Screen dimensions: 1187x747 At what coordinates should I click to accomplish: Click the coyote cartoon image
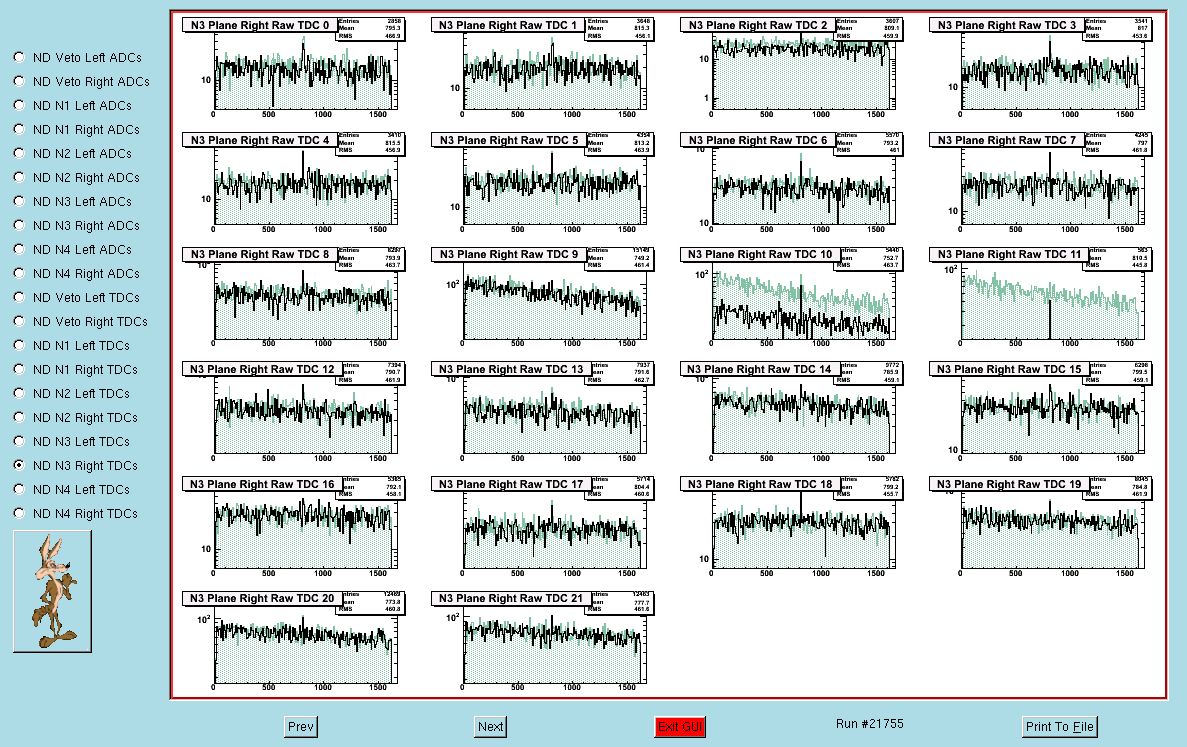click(52, 591)
